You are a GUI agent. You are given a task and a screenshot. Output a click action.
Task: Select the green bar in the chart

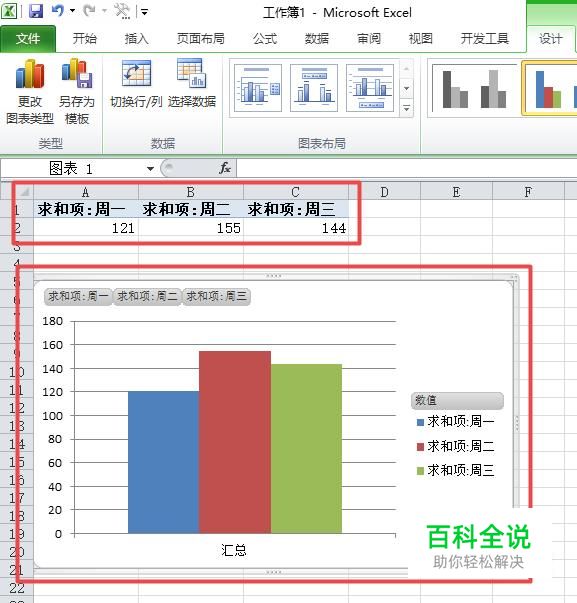pos(306,448)
